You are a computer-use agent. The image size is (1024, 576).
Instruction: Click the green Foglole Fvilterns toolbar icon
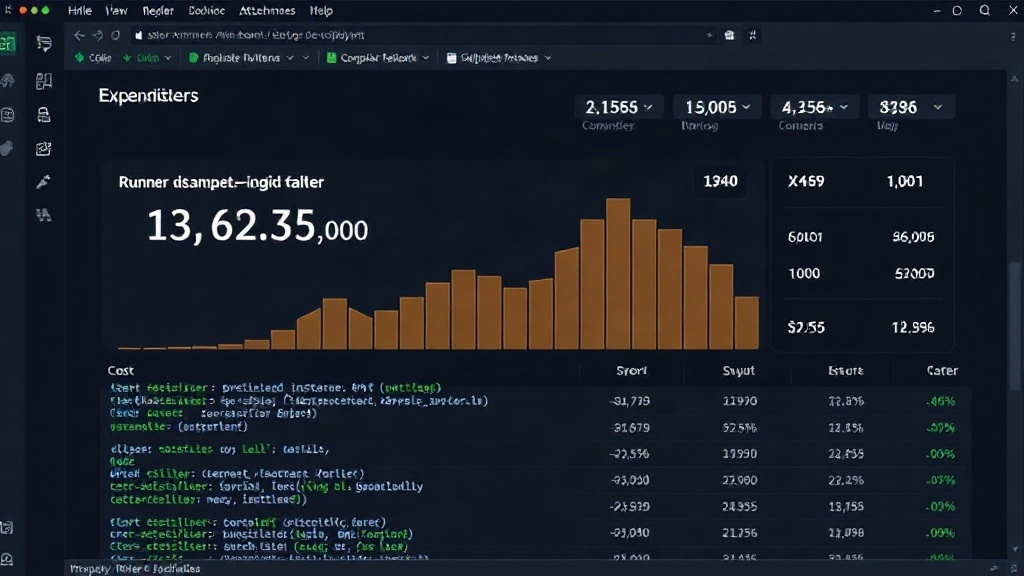[193, 57]
